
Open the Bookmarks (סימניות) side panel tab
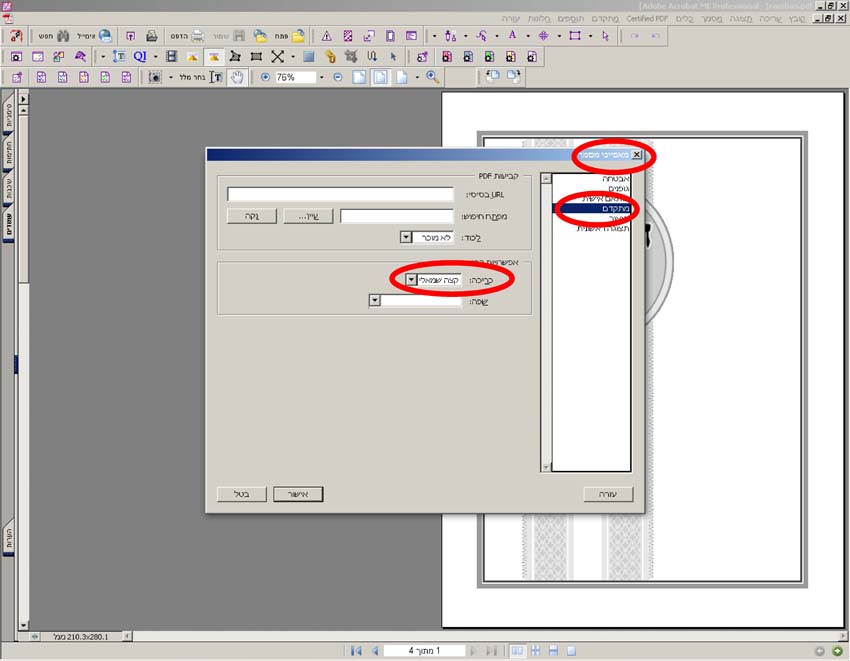pos(8,115)
